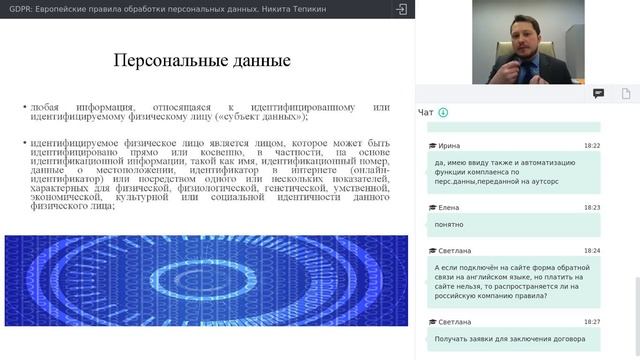The width and height of the screenshot is (640, 360).
Task: Click the message 'понятно'
Action: (514, 225)
